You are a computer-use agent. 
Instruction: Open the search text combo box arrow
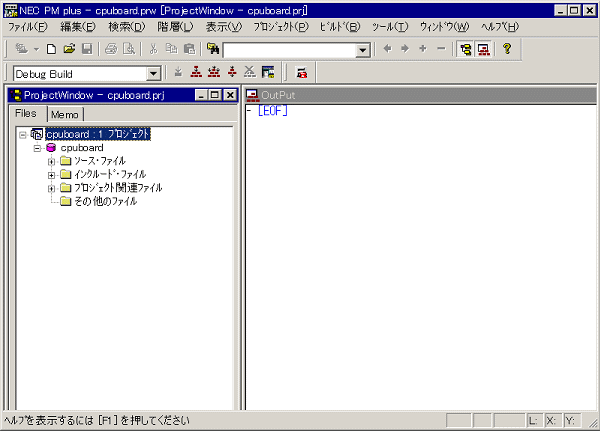click(x=362, y=50)
